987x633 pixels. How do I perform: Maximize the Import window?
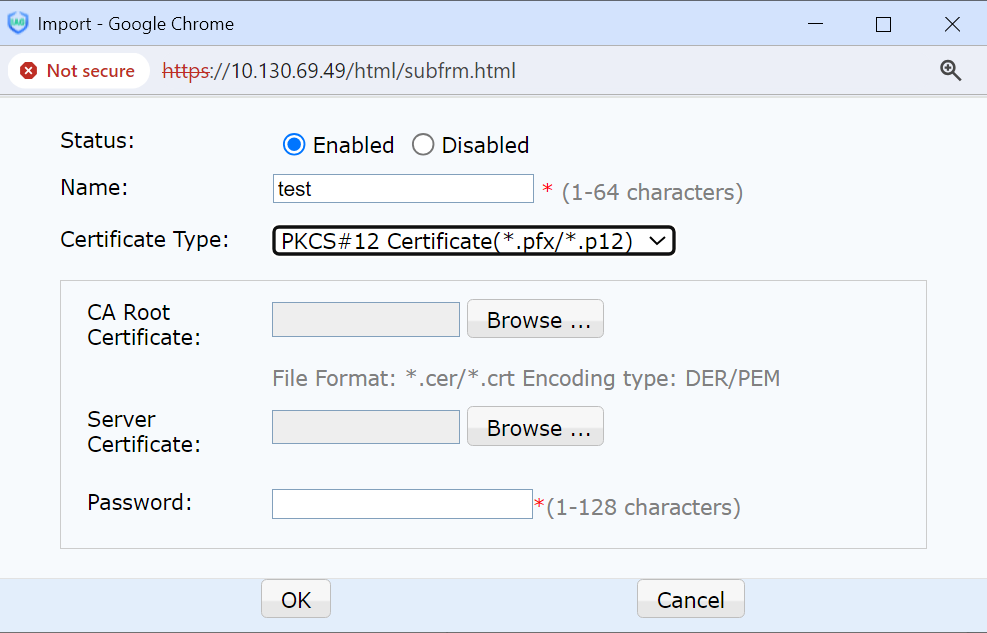coord(883,24)
